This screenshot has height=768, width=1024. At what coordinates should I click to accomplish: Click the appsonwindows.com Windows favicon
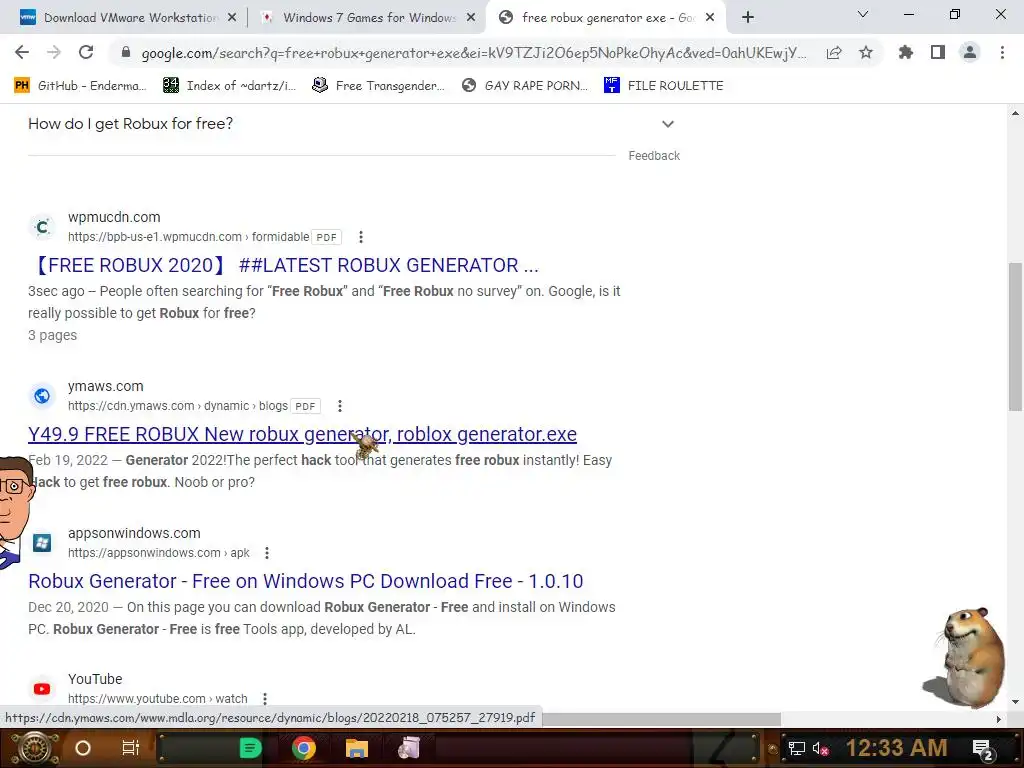tap(42, 543)
